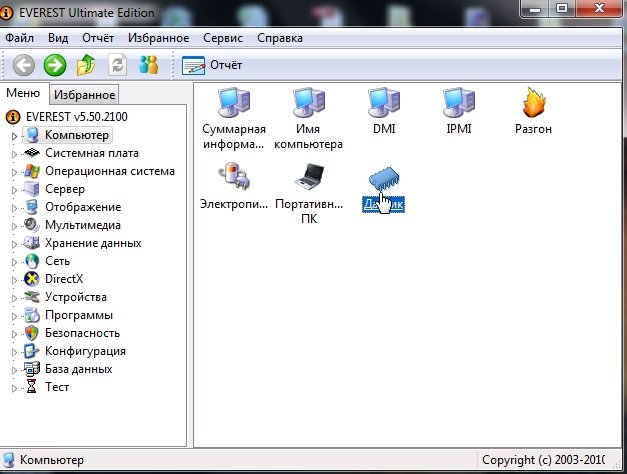Open the Избранное menu in menu bar
The height and width of the screenshot is (474, 627).
(159, 38)
